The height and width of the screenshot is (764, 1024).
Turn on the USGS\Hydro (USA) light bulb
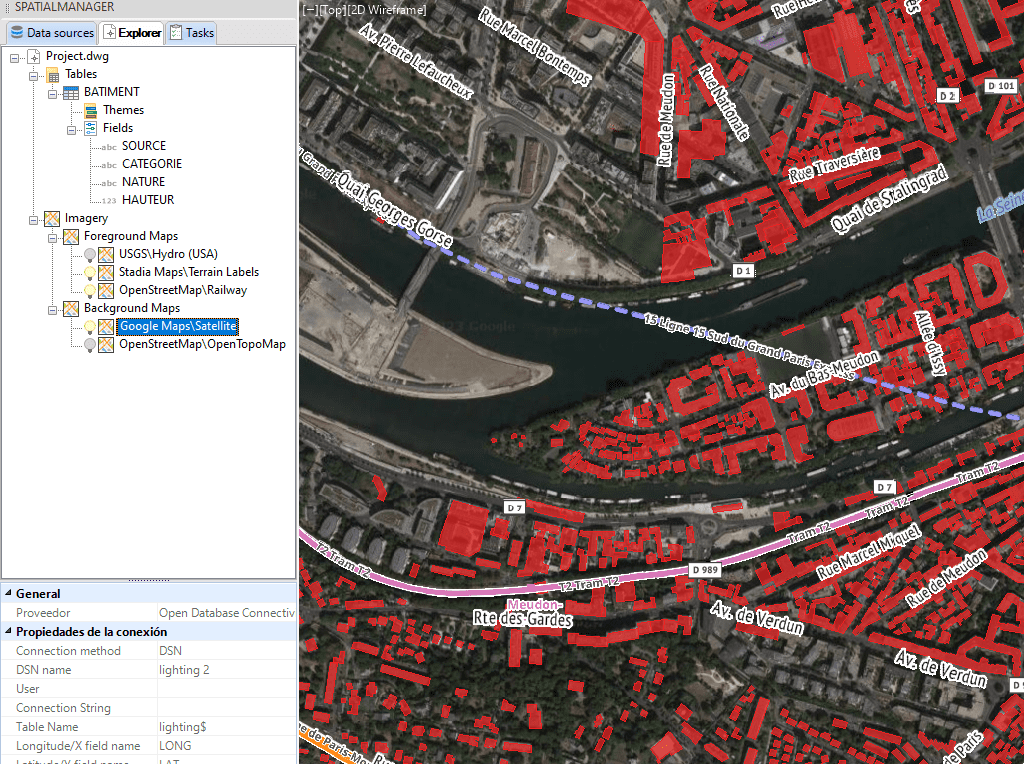(90, 255)
